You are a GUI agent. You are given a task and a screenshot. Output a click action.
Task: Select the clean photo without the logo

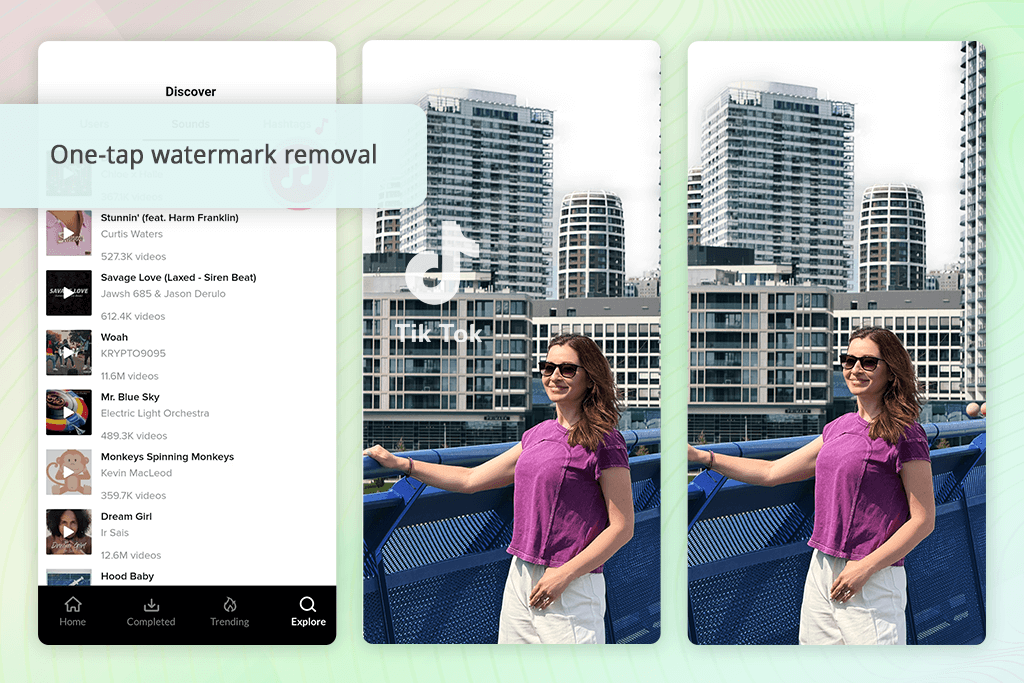837,342
